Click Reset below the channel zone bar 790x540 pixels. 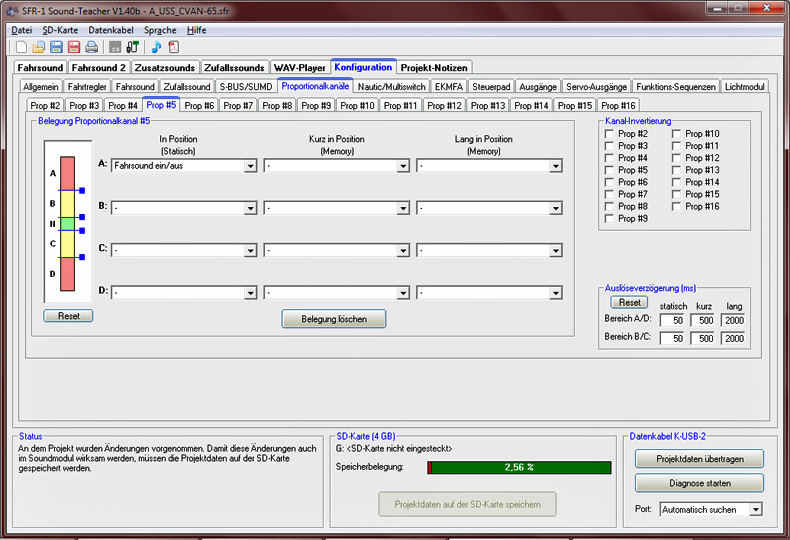tap(69, 316)
